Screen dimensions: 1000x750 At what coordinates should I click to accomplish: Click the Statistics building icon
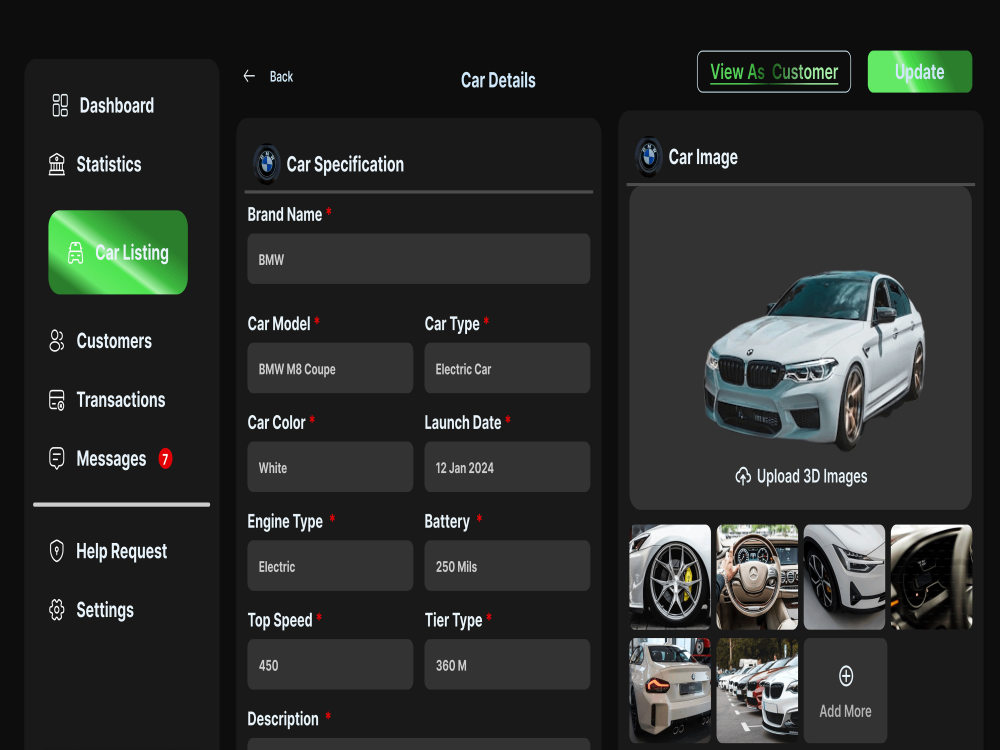57,164
